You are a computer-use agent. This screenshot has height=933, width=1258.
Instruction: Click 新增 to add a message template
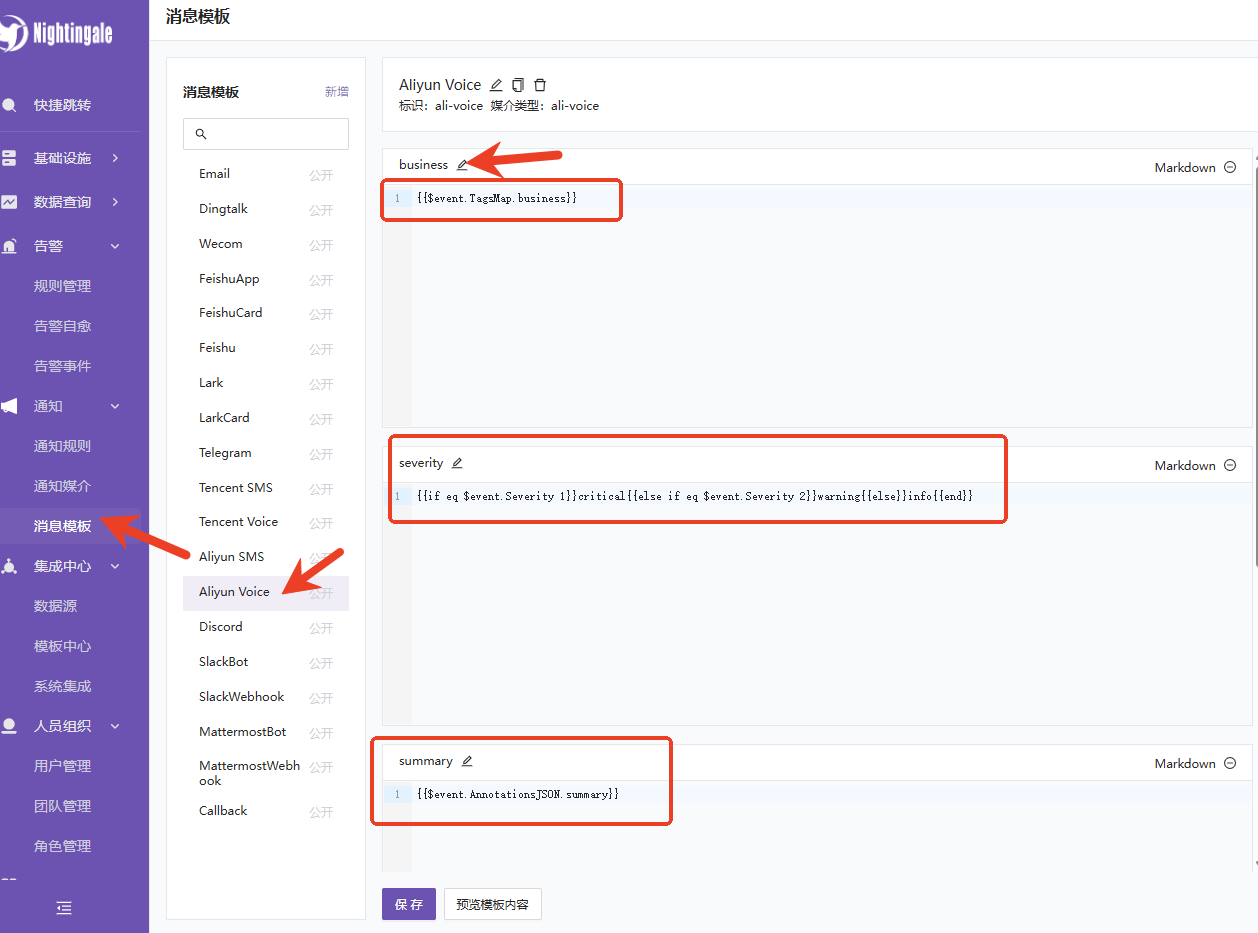click(336, 92)
